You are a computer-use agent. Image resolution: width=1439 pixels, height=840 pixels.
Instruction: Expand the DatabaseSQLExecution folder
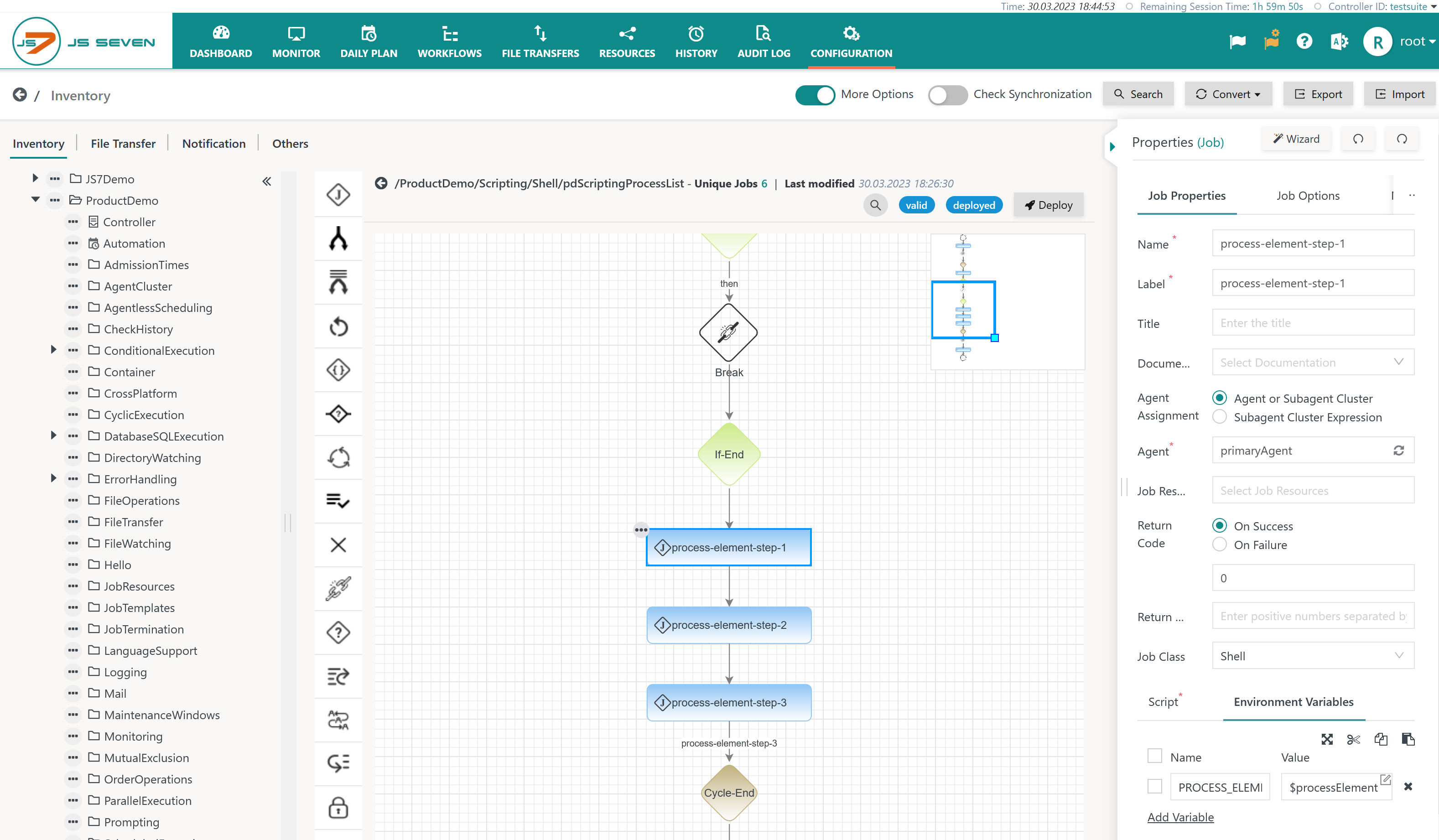point(53,435)
